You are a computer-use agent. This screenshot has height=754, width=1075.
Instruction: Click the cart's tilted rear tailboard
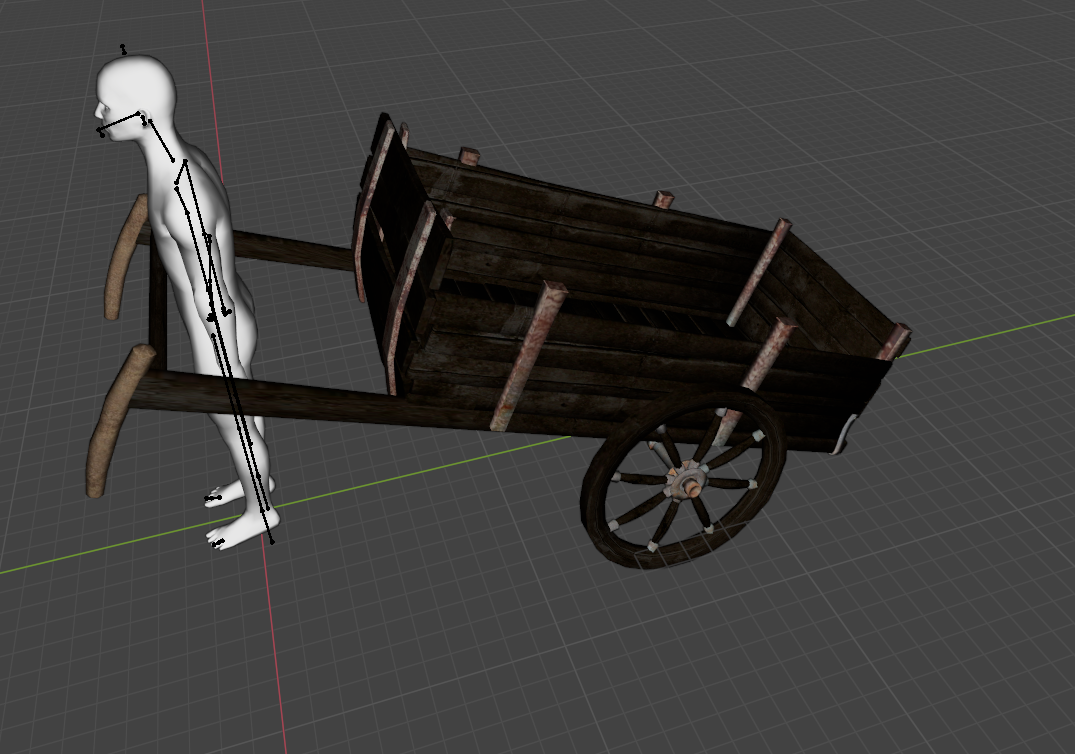(833, 295)
